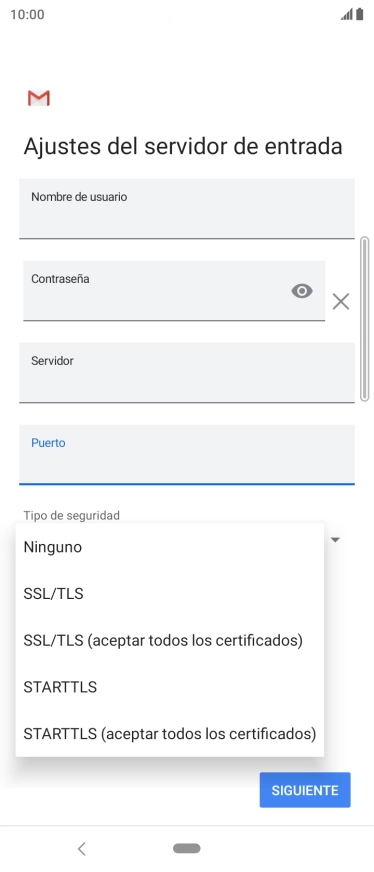Tap the 10:00 status bar clock
The height and width of the screenshot is (872, 374).
click(x=27, y=14)
